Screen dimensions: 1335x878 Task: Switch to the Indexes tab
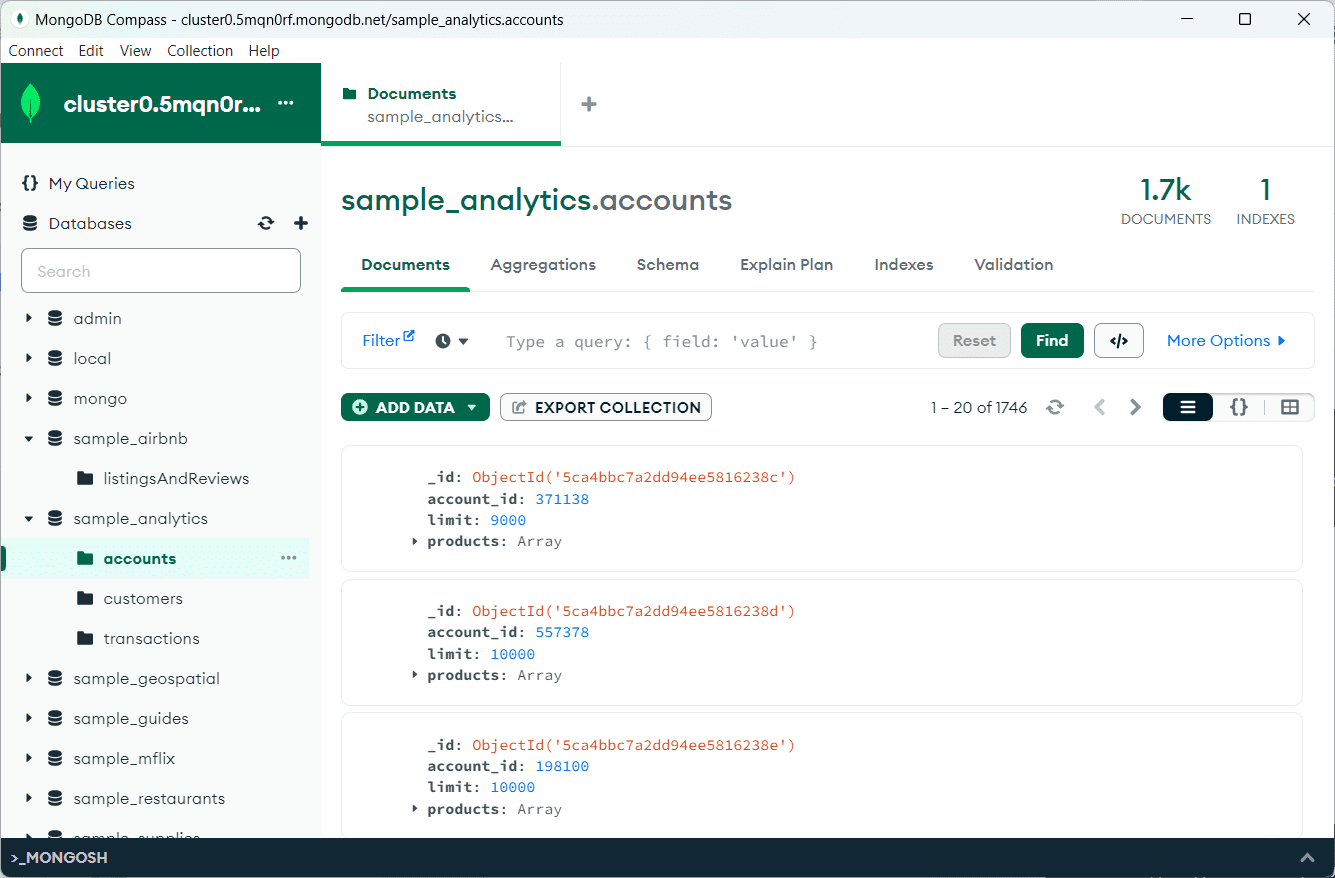tap(904, 265)
